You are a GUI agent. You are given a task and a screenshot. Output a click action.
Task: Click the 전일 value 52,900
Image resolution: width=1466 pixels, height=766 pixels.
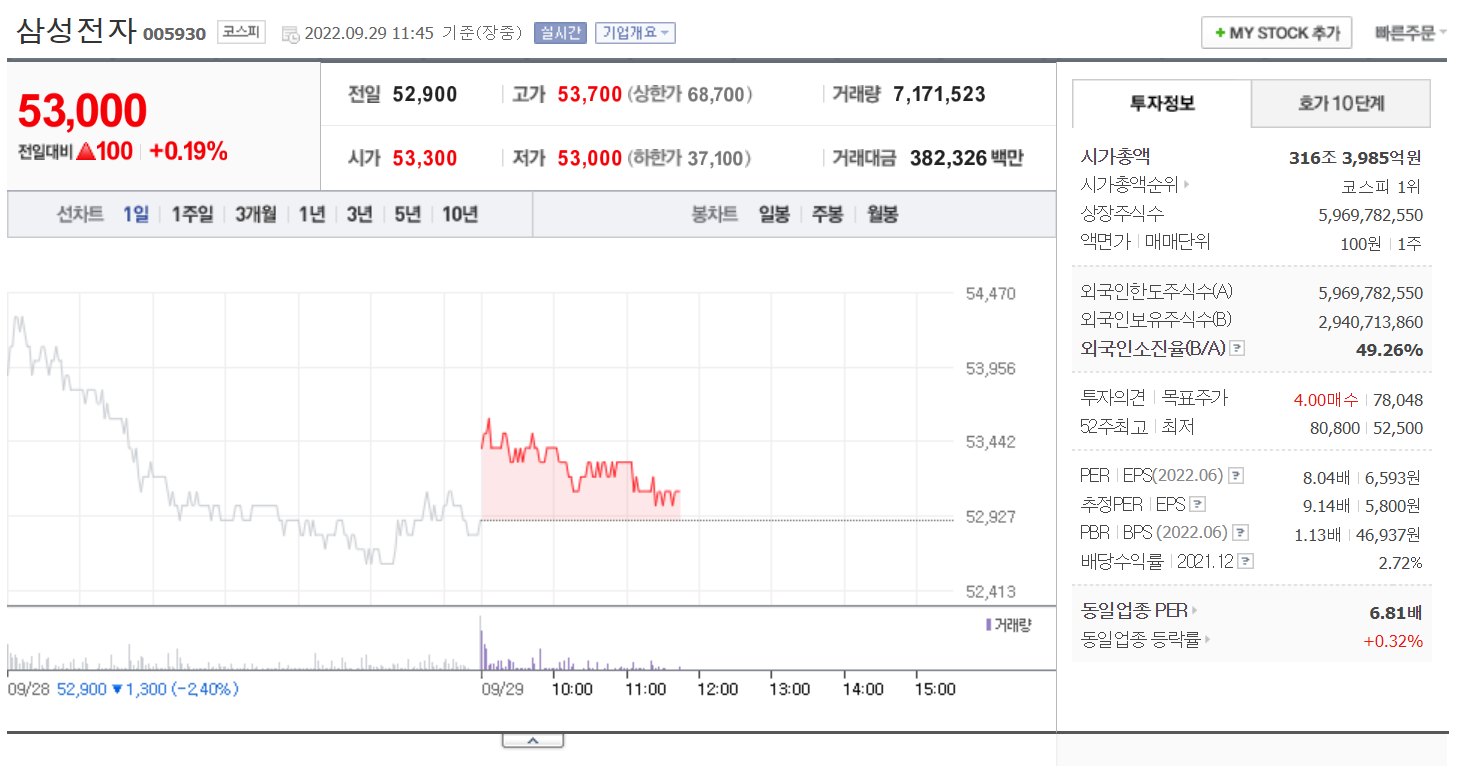[425, 95]
